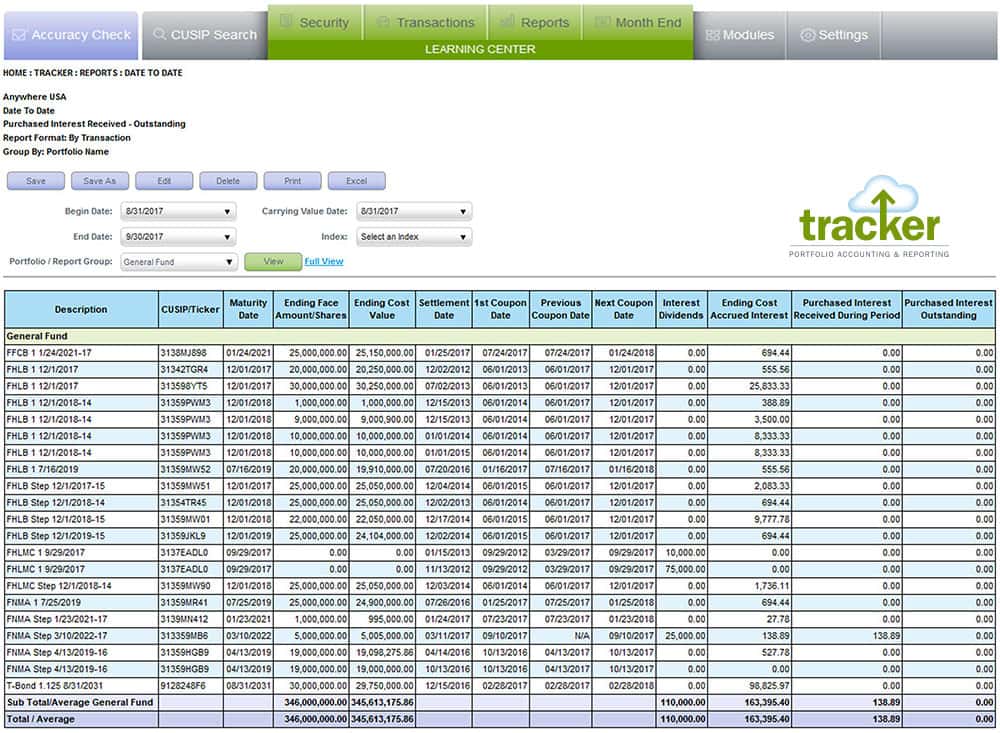Click the Security tab icon
Screen dimensions: 1000x733
[x=286, y=22]
